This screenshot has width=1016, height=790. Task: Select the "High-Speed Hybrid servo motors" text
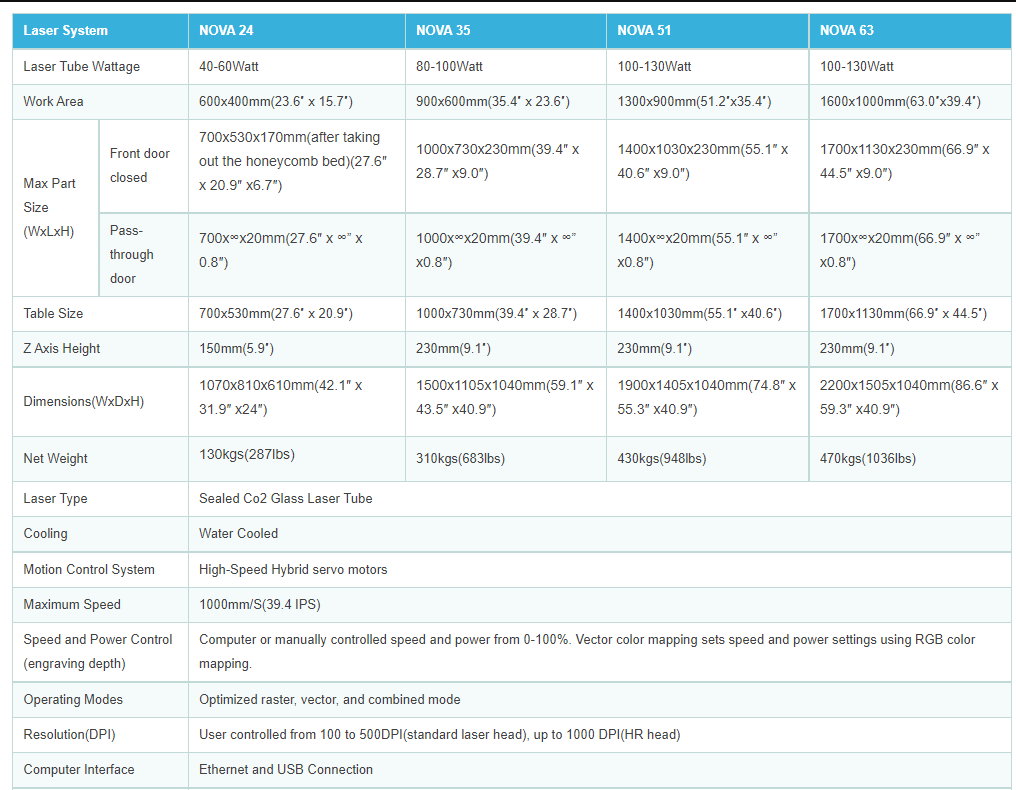(293, 569)
